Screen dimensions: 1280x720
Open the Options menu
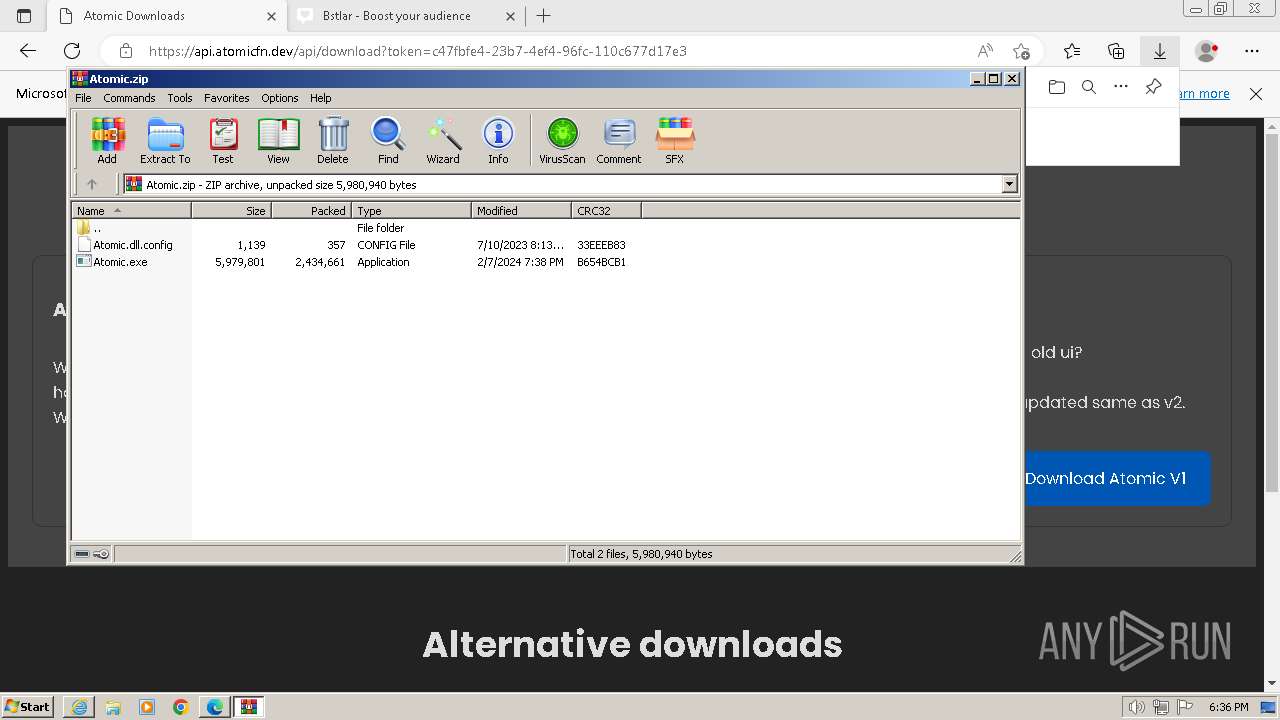tap(280, 98)
